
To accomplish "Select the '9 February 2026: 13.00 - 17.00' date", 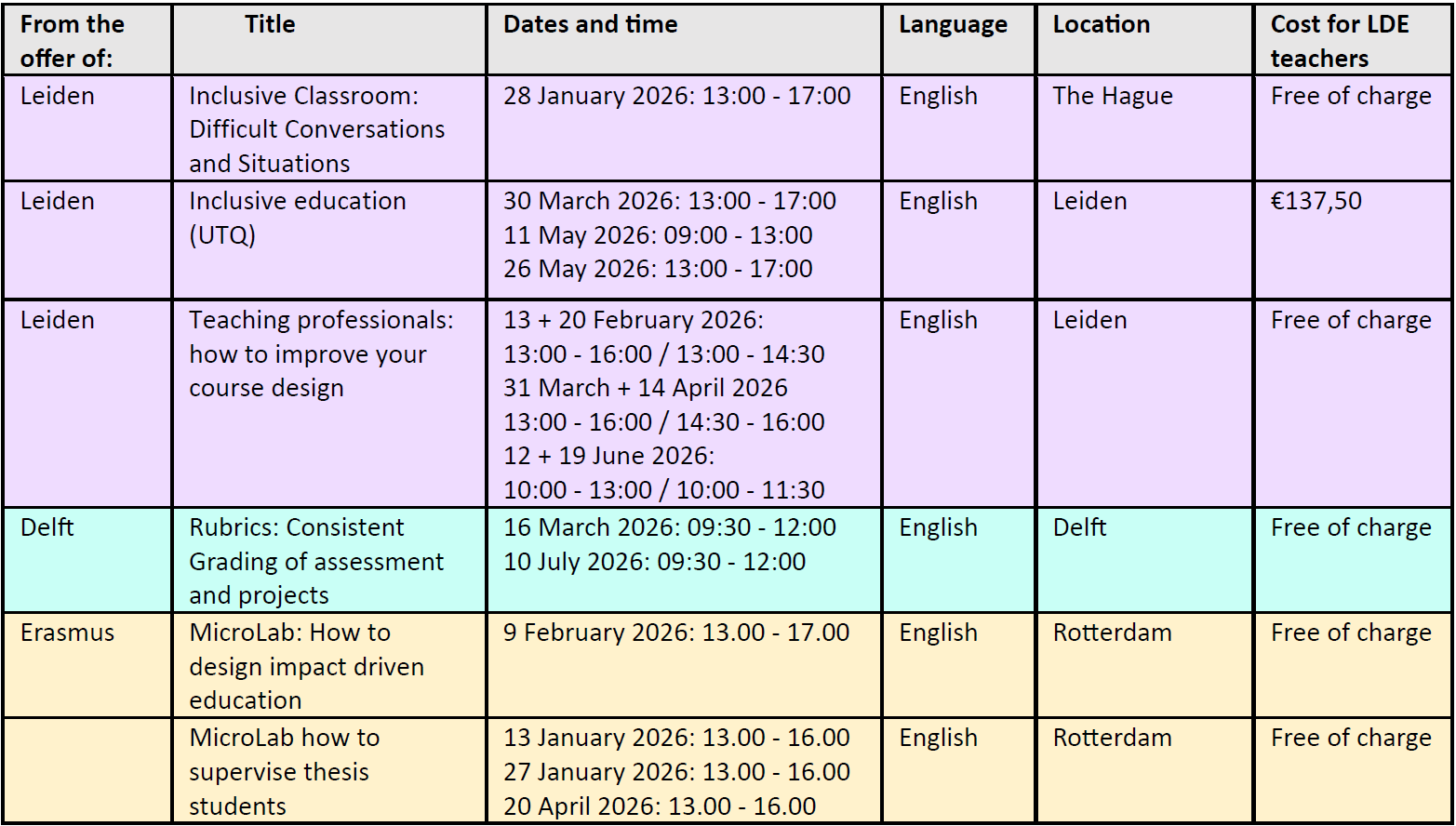I will pyautogui.click(x=675, y=633).
